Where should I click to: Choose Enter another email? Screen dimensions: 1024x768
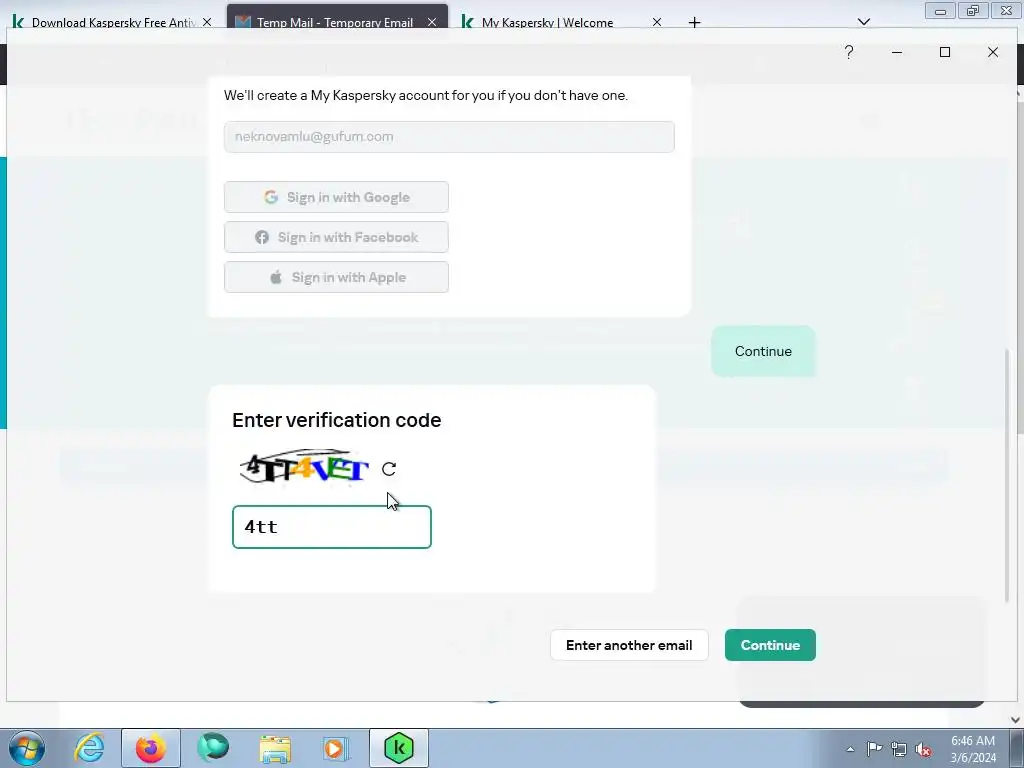coord(629,645)
